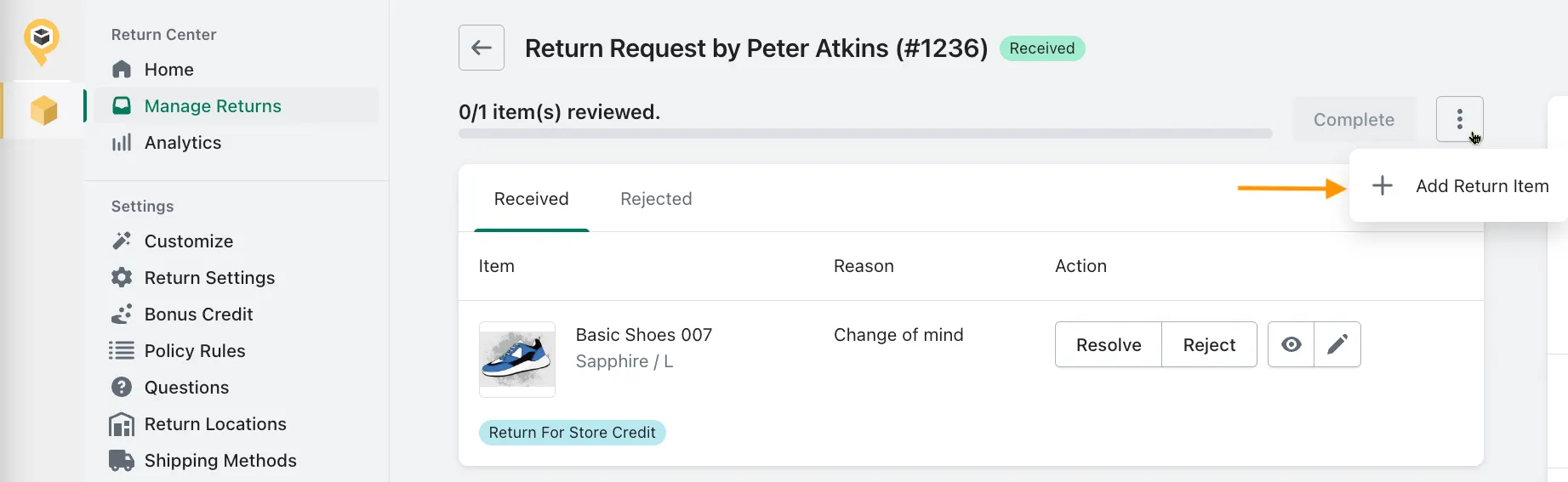The image size is (1568, 482).
Task: Click the eye icon to view item
Action: coord(1291,344)
